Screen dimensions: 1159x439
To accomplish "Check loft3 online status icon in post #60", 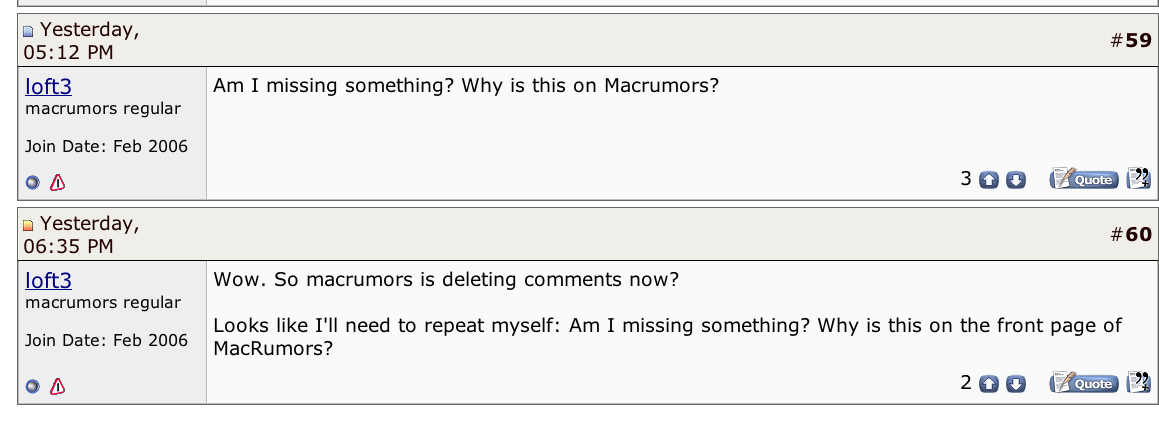I will pyautogui.click(x=33, y=387).
